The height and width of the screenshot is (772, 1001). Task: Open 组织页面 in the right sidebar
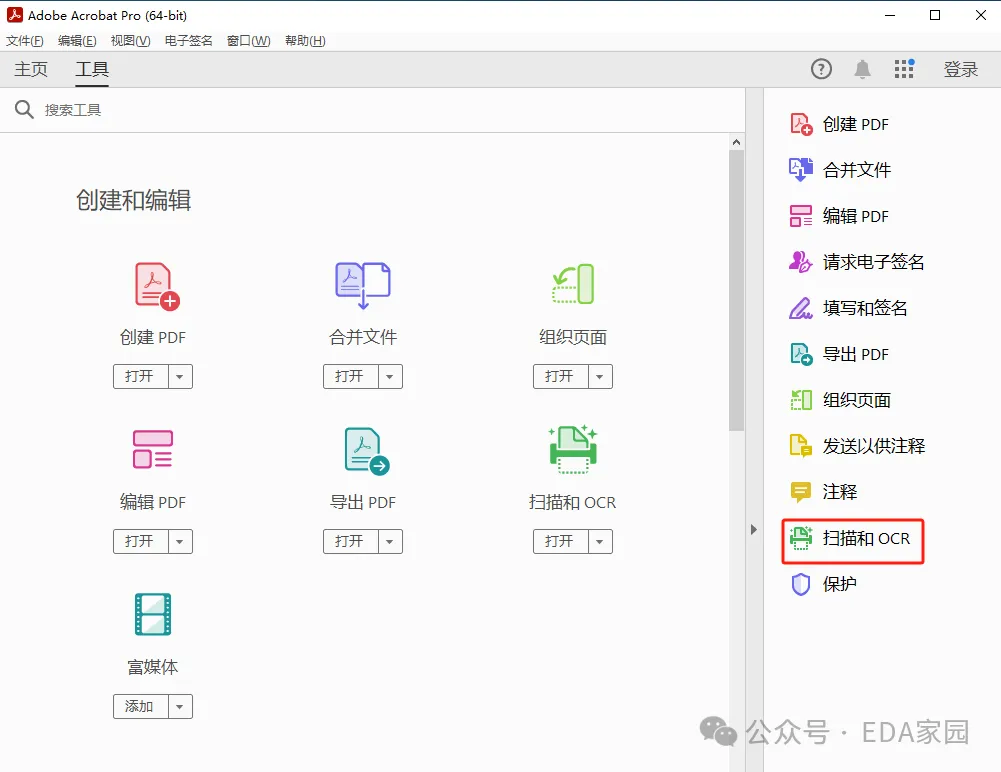(839, 400)
